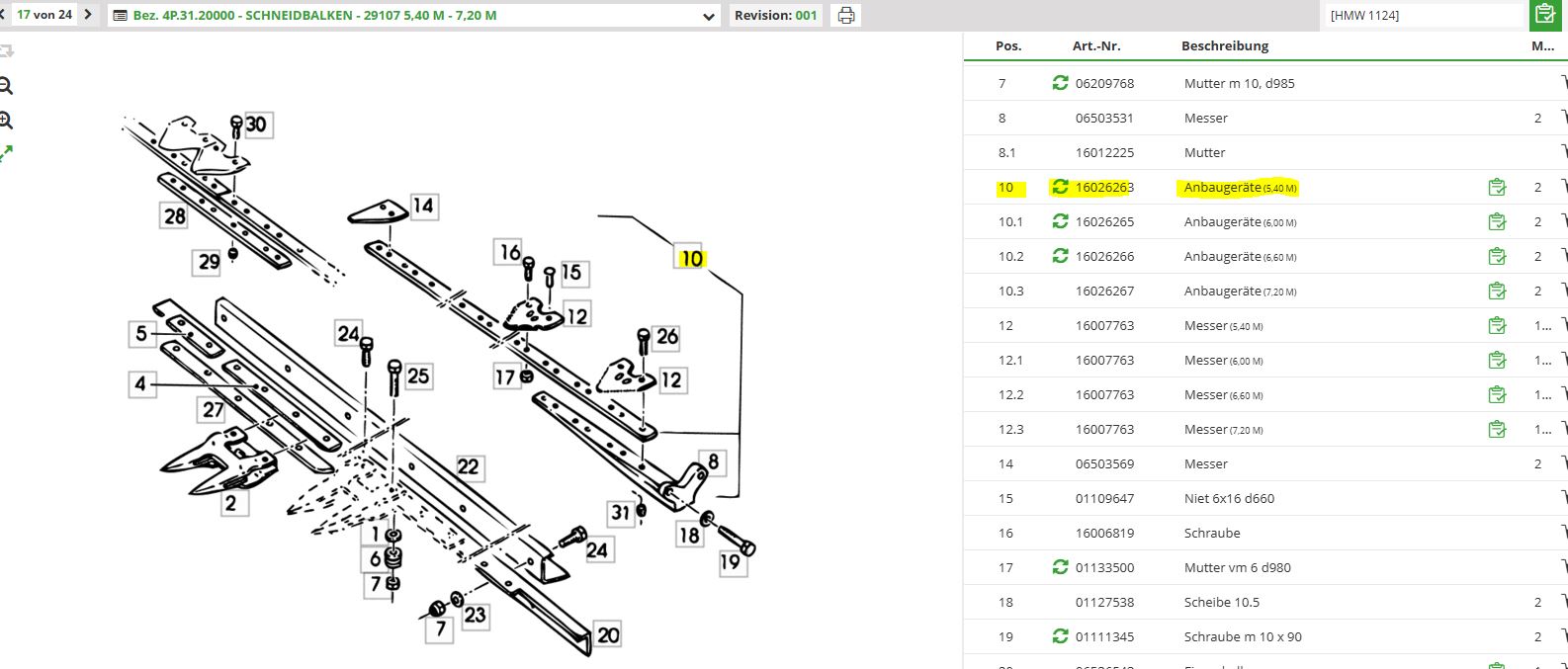Screen dimensions: 1568x669
Task: Click replacement arrows icon for article 16026266
Action: click(1060, 256)
